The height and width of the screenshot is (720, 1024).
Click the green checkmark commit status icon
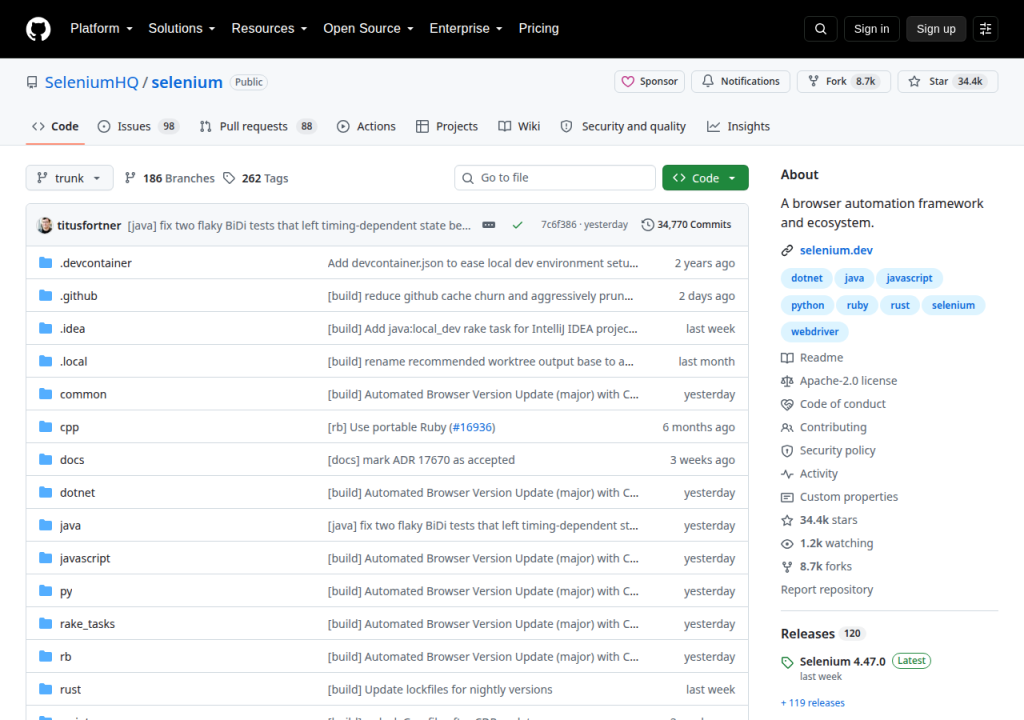click(x=517, y=225)
